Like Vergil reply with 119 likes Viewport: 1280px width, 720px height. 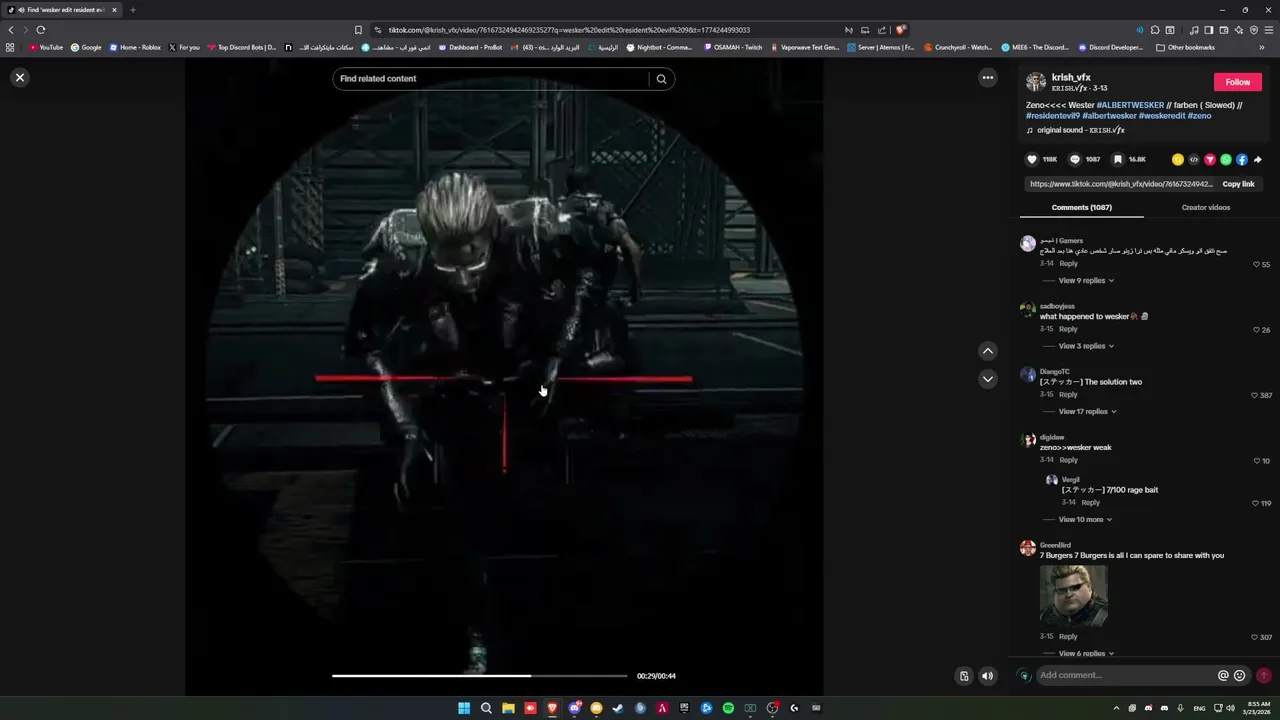point(1254,504)
